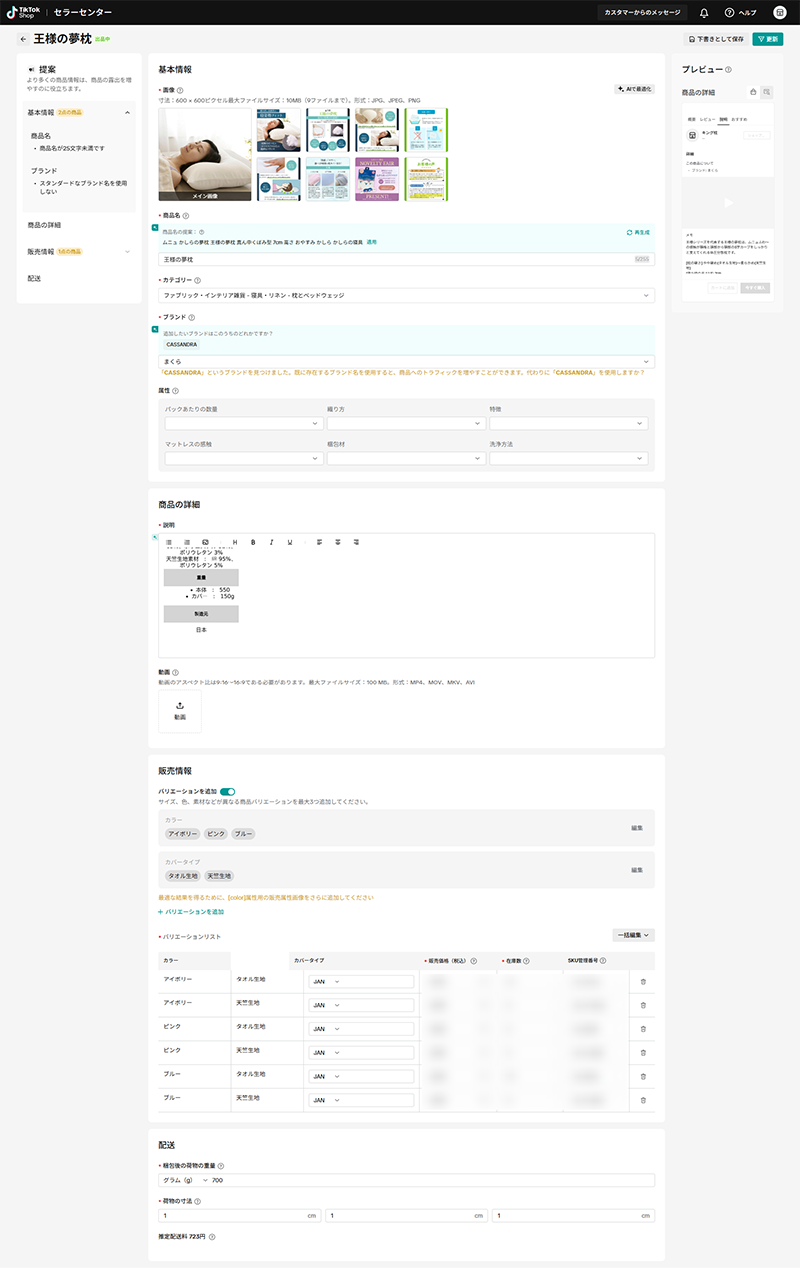Delete the アイボリー 天竺生地 variation row
800x1269 pixels.
tap(643, 1005)
